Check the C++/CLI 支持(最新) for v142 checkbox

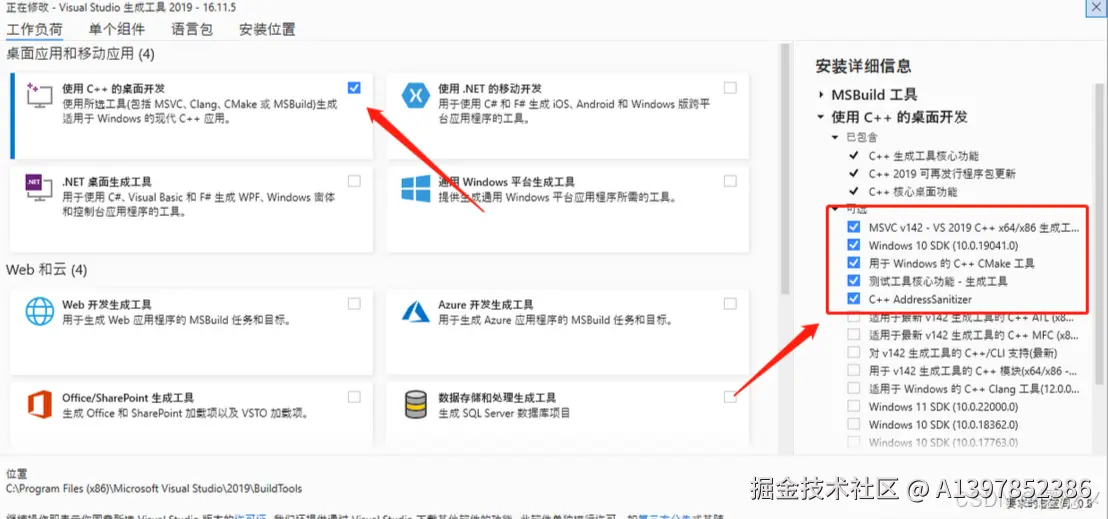(x=854, y=353)
